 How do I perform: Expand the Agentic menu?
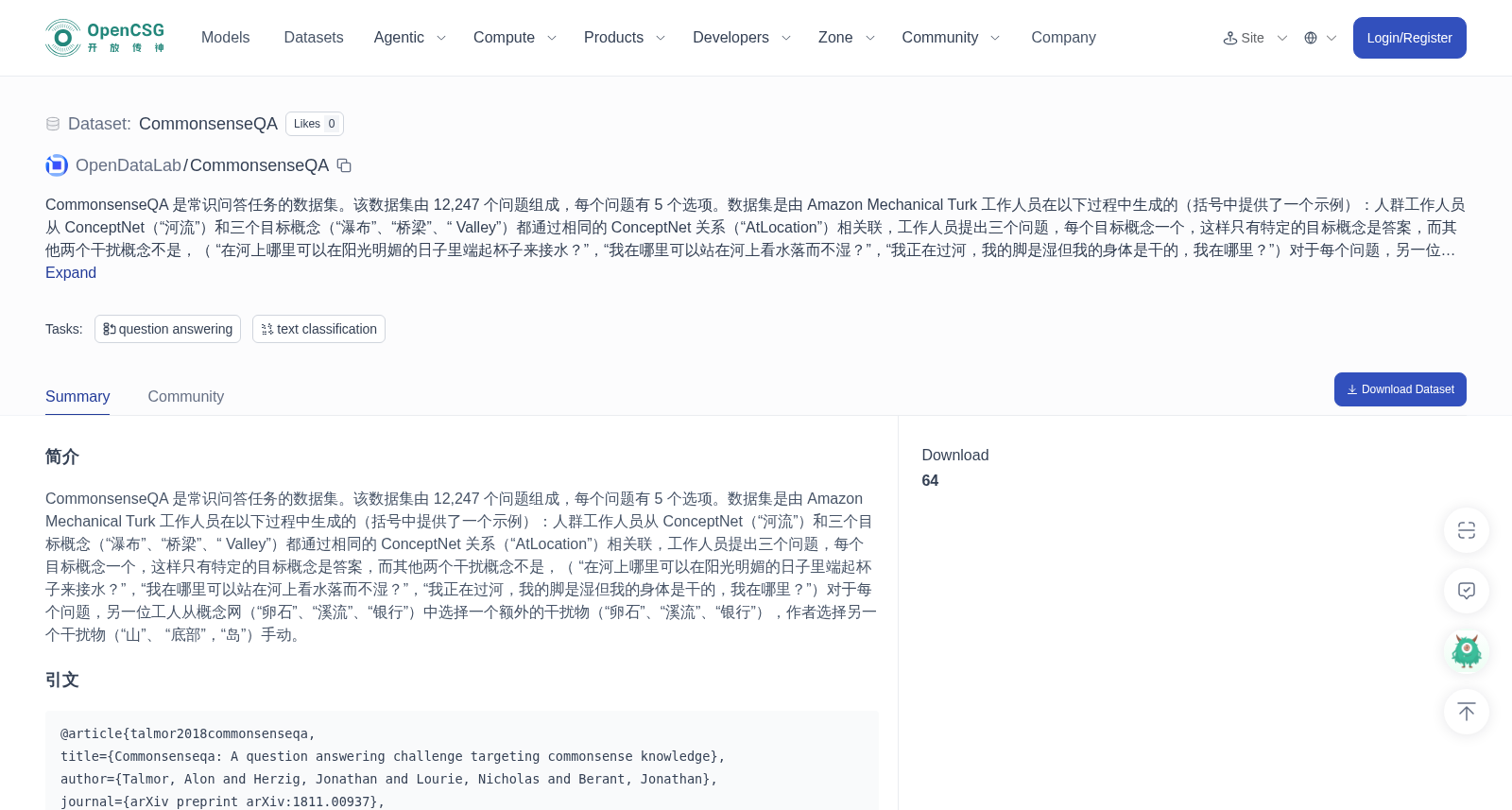click(409, 38)
